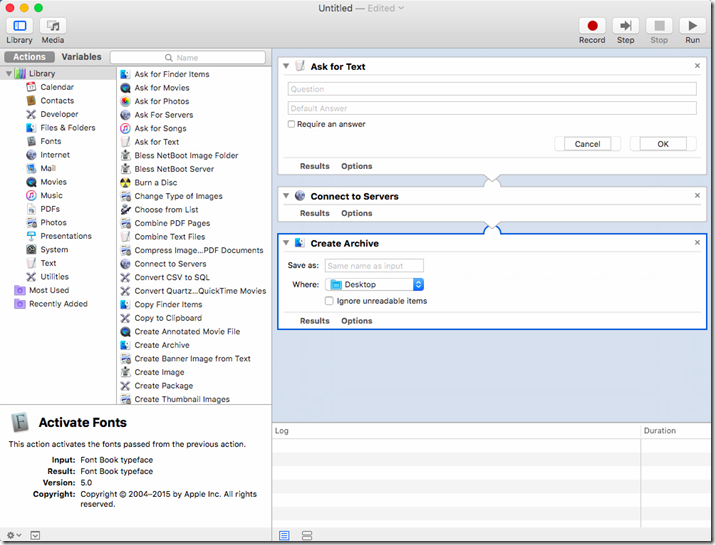
Task: Switch to the Variables tab
Action: [81, 58]
